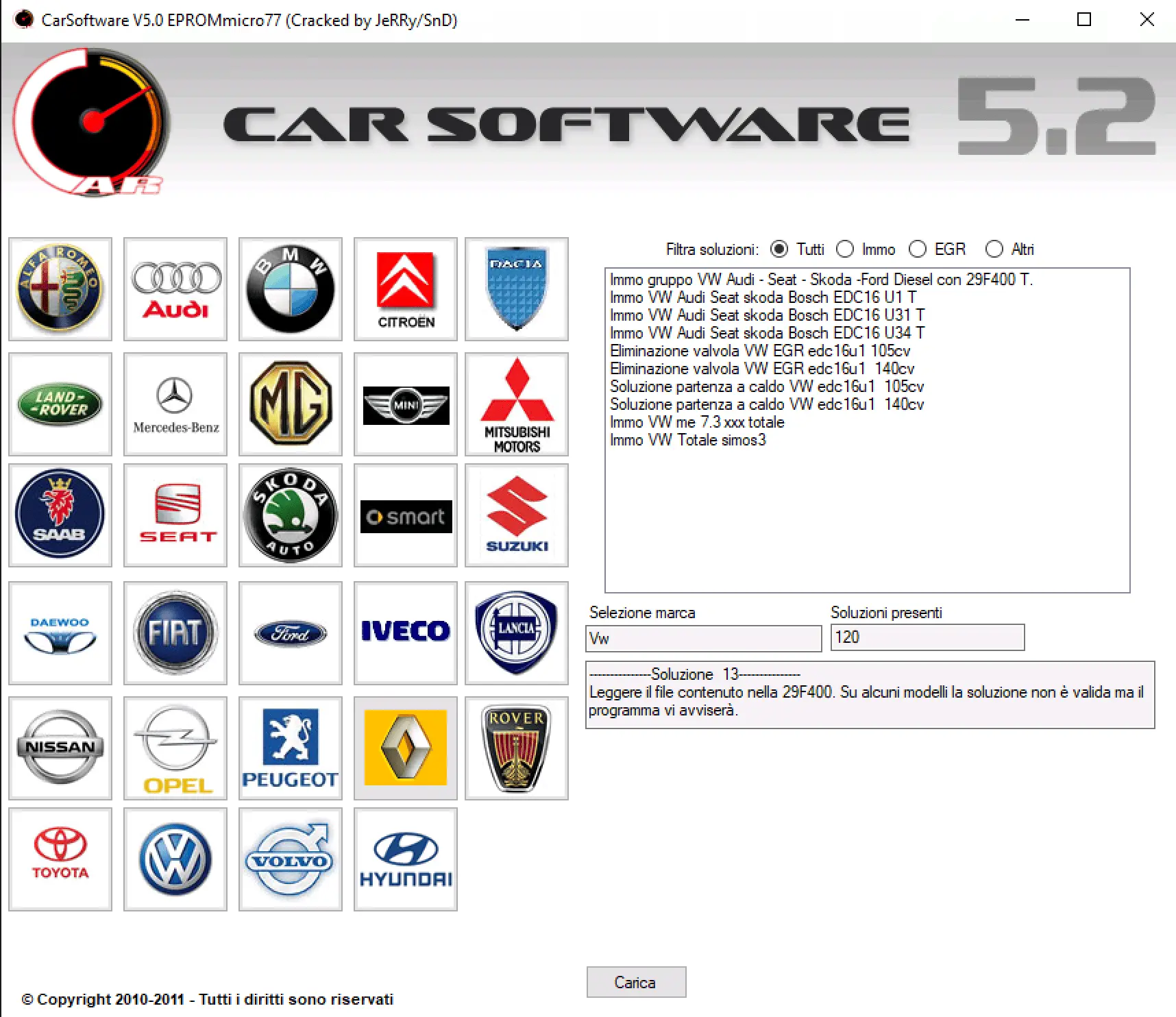Screen dimensions: 1176x1017
Task: Click the Car Software speedometer logo
Action: pos(92,122)
